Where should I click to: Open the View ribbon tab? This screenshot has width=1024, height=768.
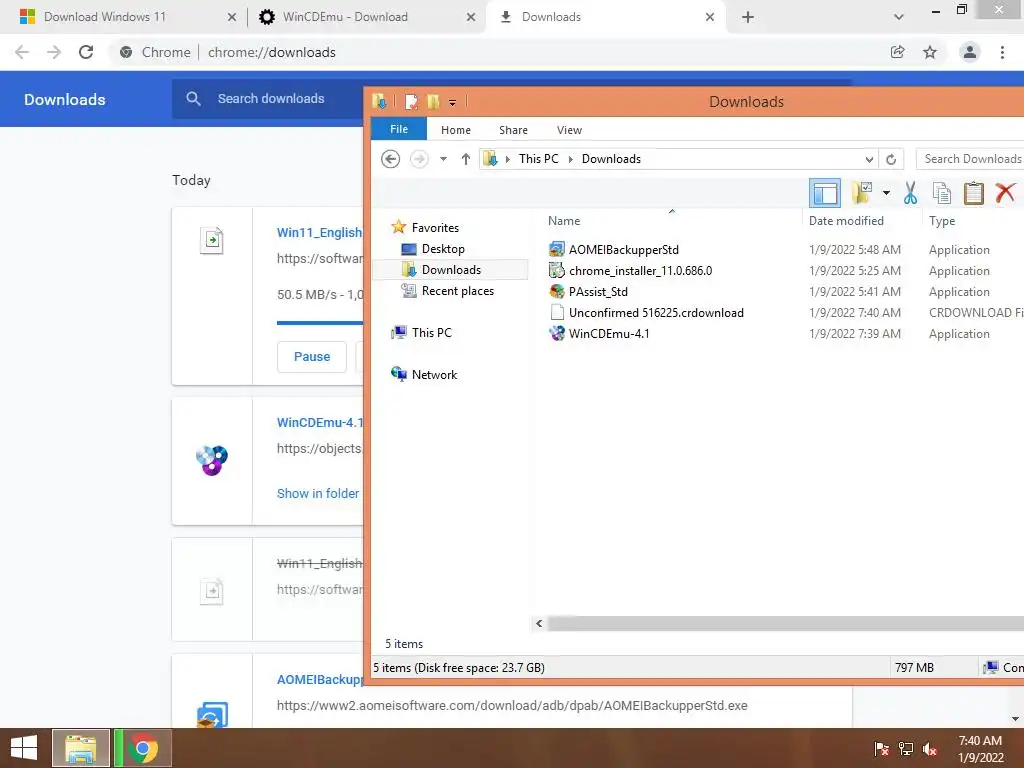pos(569,130)
